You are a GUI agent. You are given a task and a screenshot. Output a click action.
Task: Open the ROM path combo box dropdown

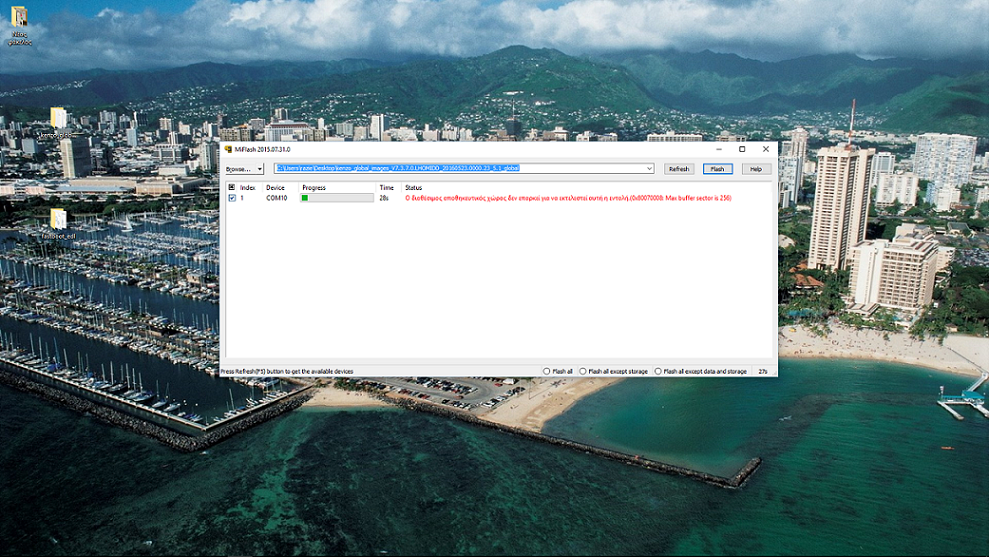tap(649, 169)
